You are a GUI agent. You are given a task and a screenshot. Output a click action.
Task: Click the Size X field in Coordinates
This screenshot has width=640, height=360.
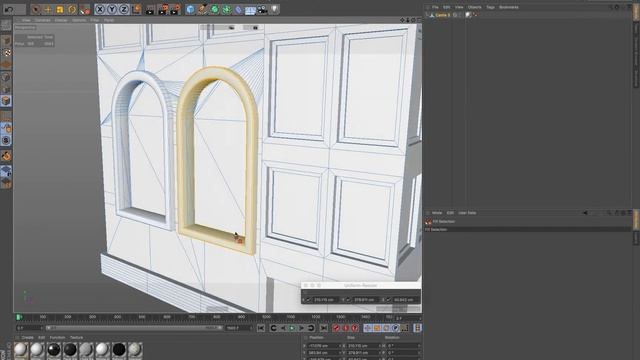pyautogui.click(x=363, y=346)
